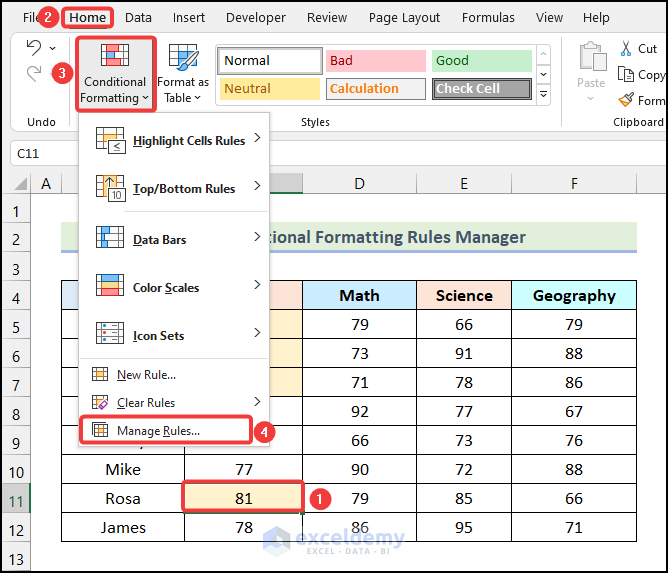Select cell C11 containing 81
Screen dimensions: 668x573
243,498
